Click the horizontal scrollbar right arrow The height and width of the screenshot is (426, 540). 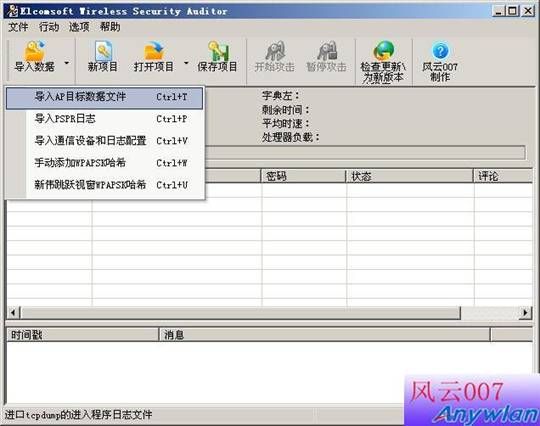tap(525, 313)
